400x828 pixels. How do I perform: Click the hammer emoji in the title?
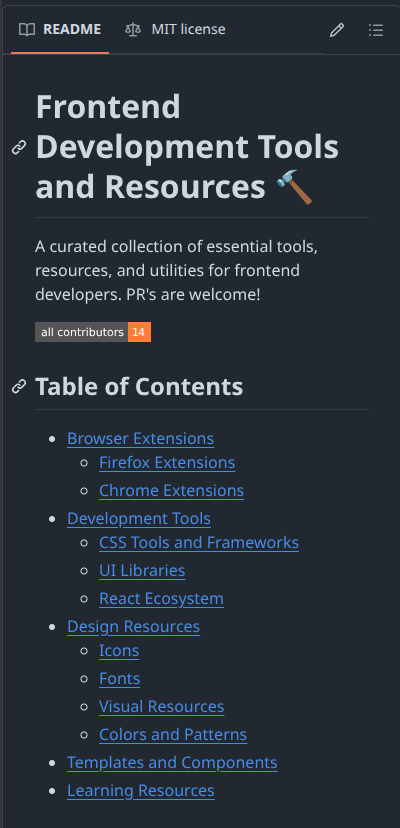pos(294,187)
